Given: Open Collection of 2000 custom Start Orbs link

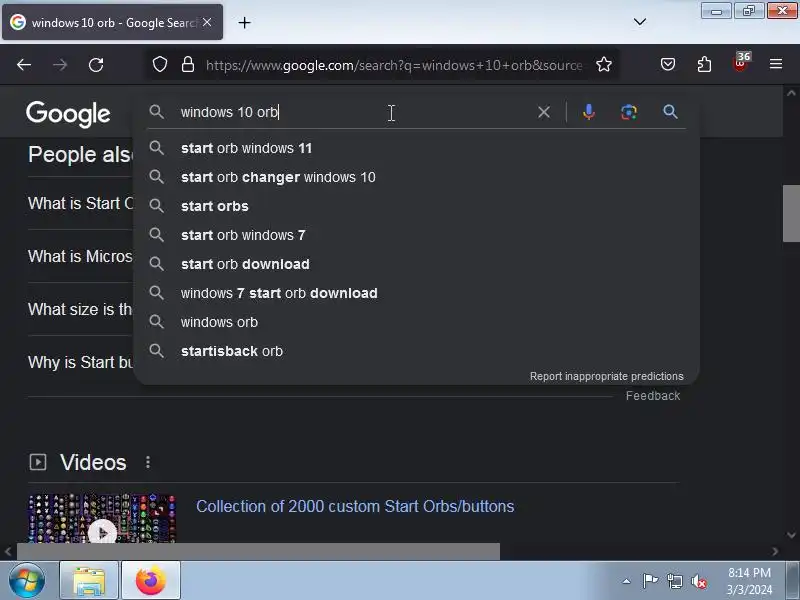Looking at the screenshot, I should pos(355,506).
